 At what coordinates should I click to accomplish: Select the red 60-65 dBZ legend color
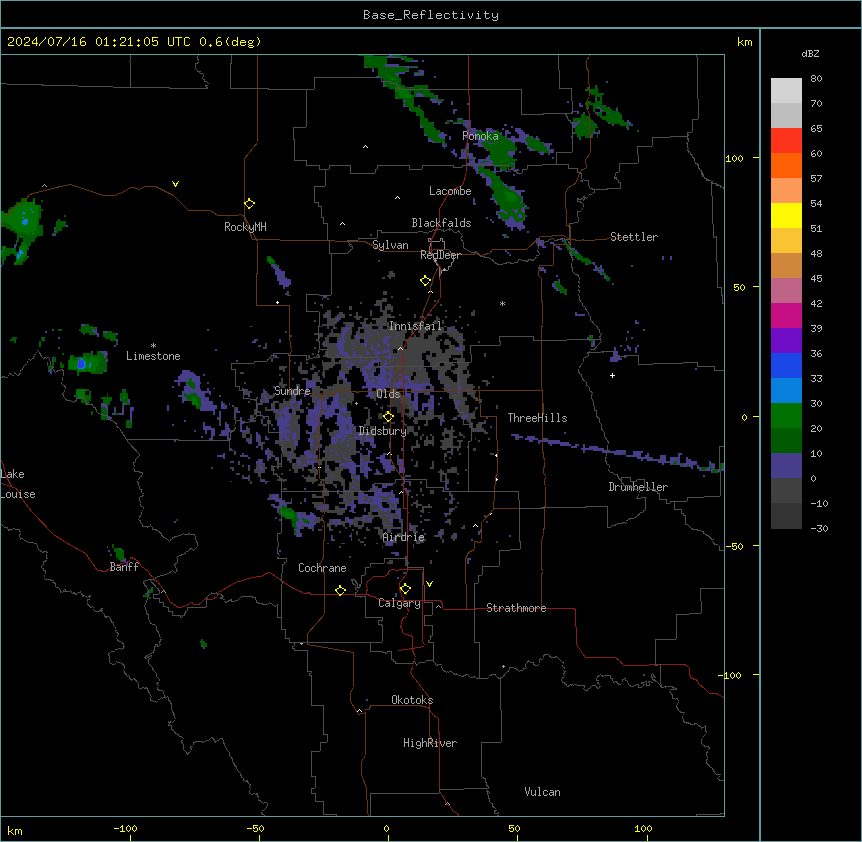(786, 141)
